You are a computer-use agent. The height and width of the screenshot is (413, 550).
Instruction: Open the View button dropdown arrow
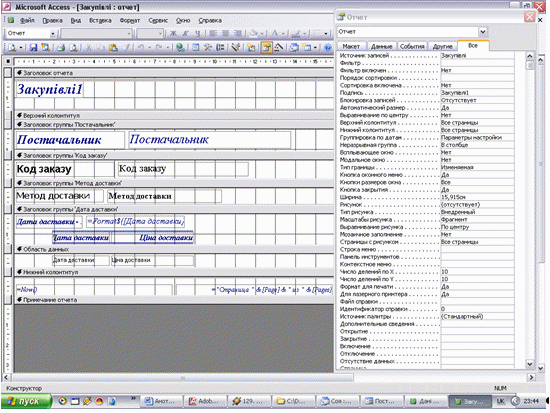(21, 47)
